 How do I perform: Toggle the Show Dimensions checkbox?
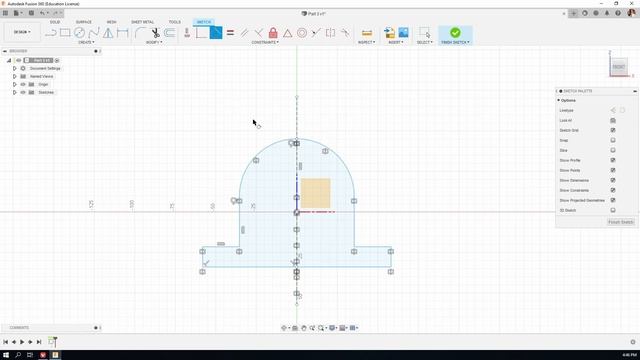pyautogui.click(x=613, y=180)
